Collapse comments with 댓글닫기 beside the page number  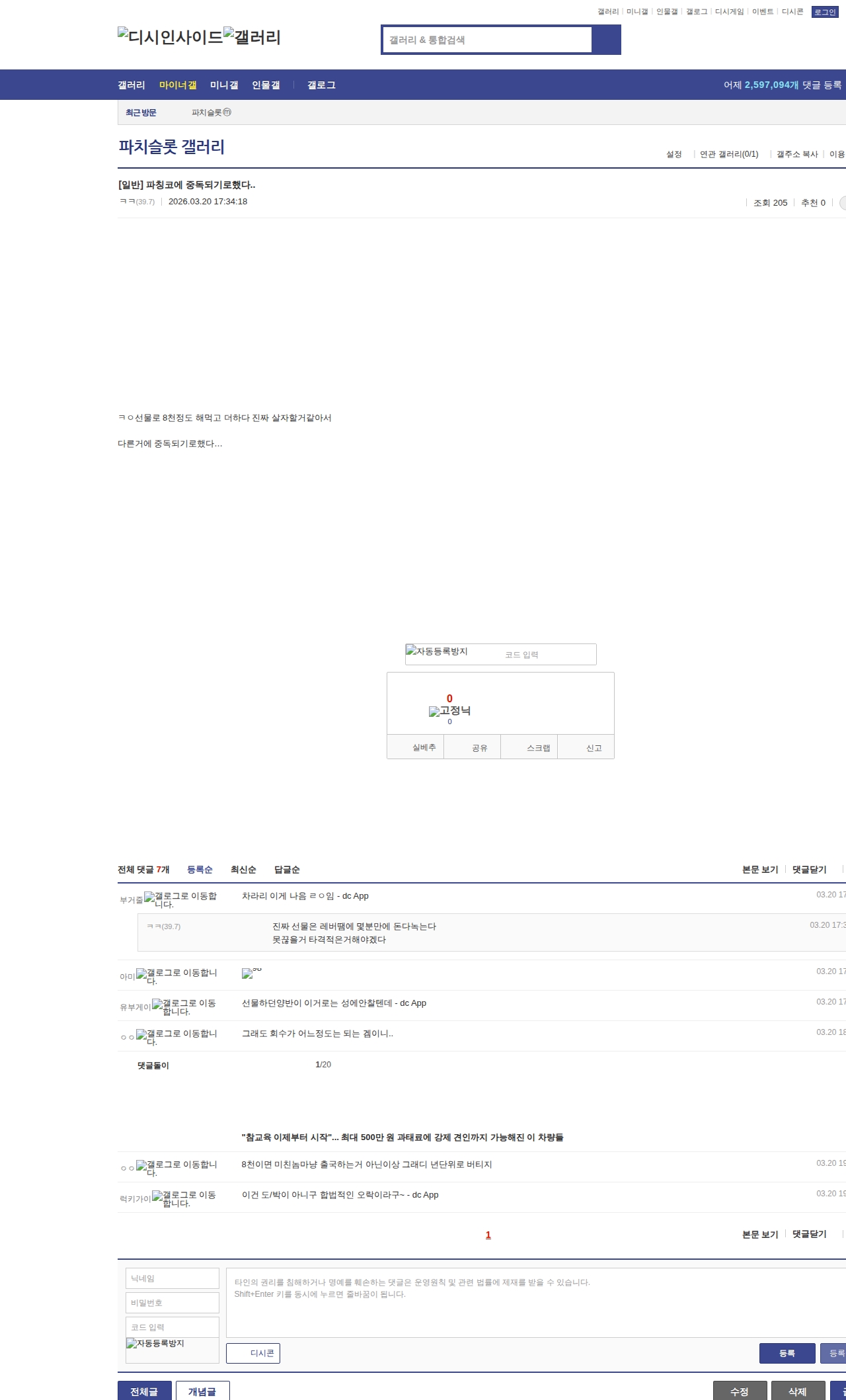810,1234
